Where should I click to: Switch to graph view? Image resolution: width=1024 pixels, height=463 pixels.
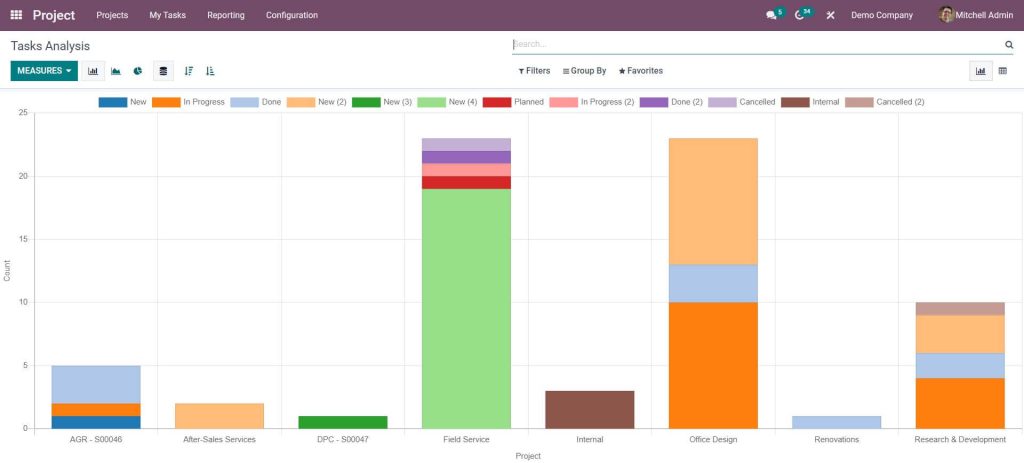click(980, 71)
